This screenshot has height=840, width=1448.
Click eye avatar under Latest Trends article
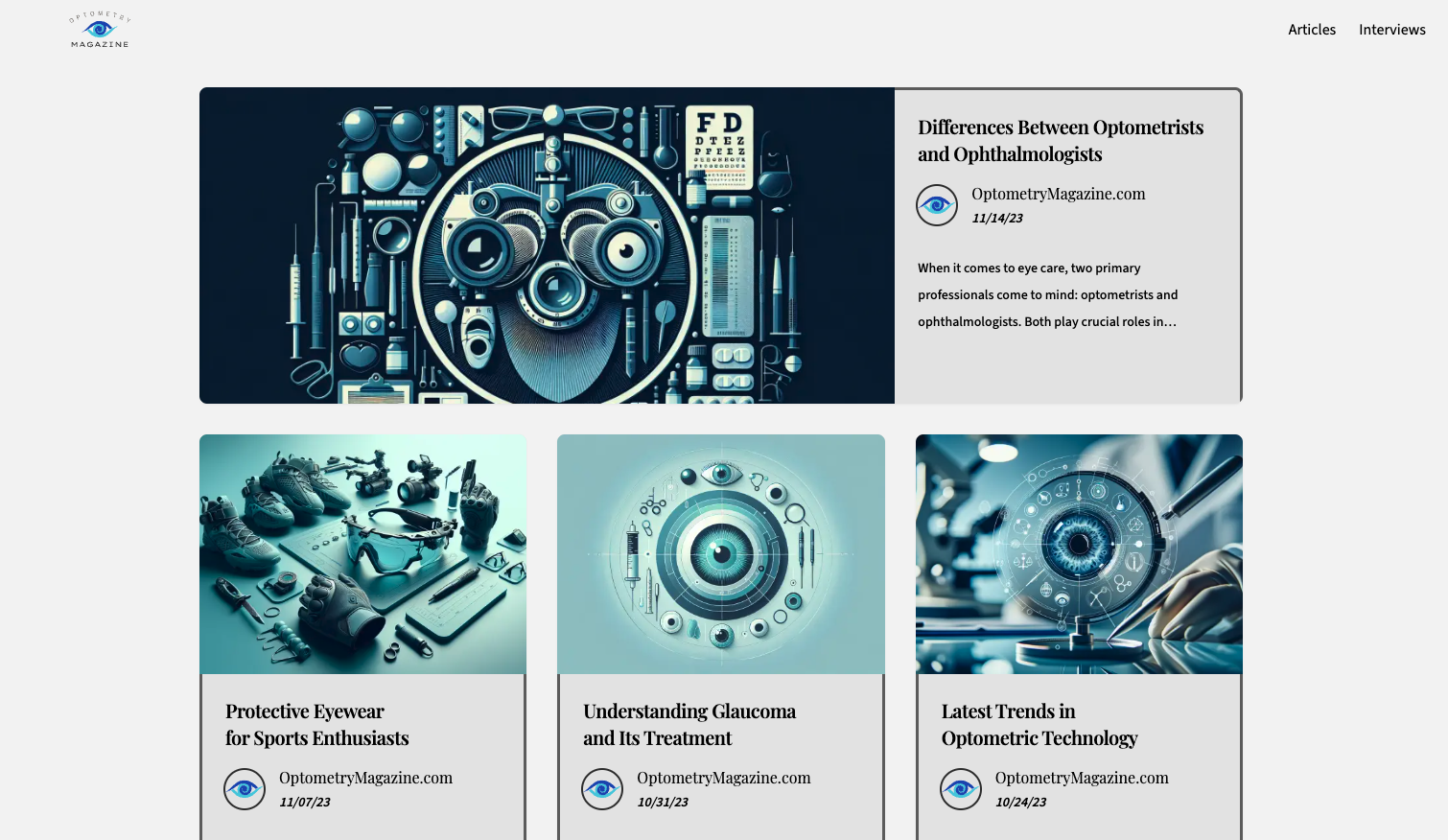pyautogui.click(x=960, y=789)
